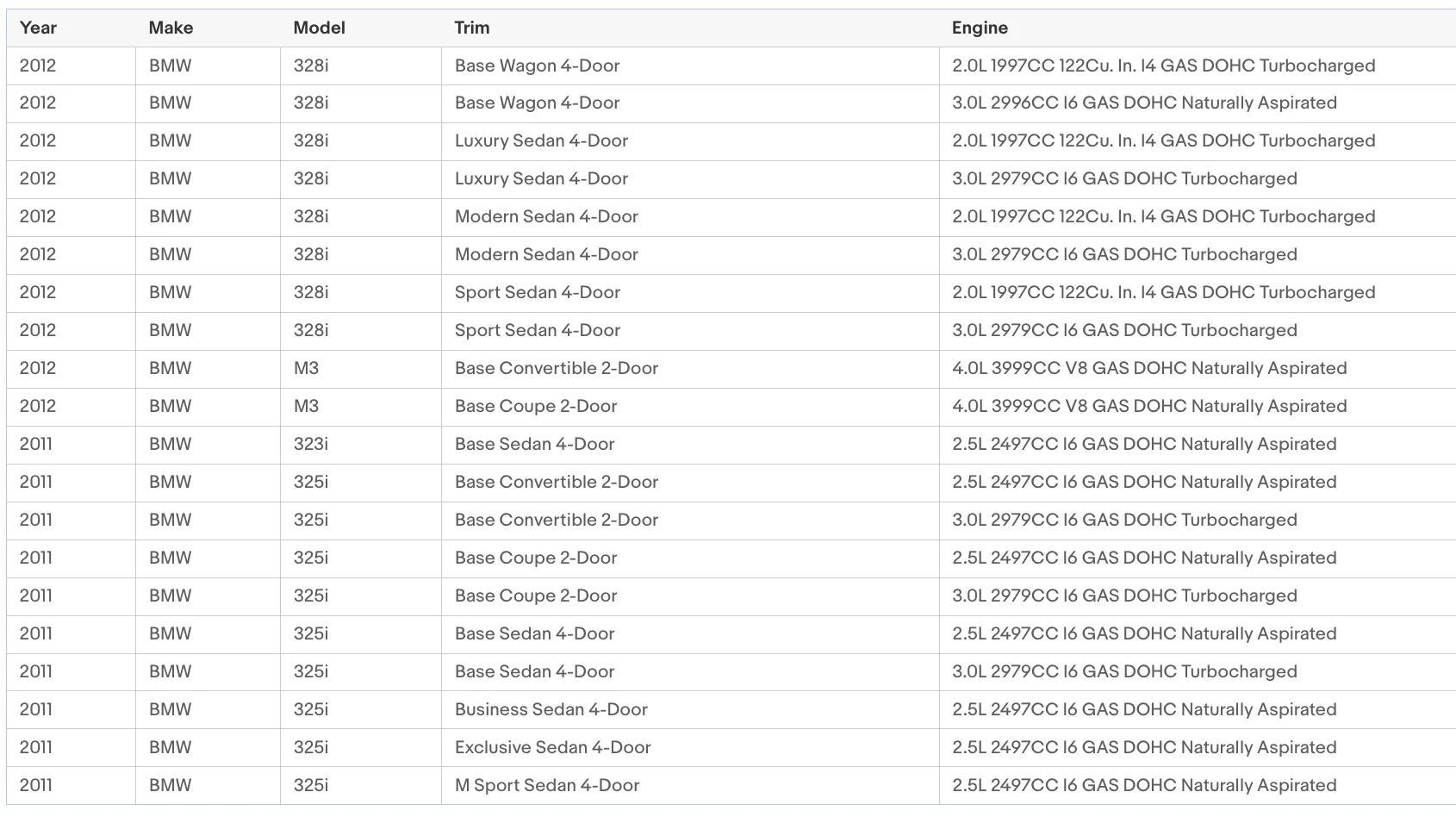Select the 2011 year cell in the M Sport Sedan row
Screen dimensions: 1456x817
71,786
